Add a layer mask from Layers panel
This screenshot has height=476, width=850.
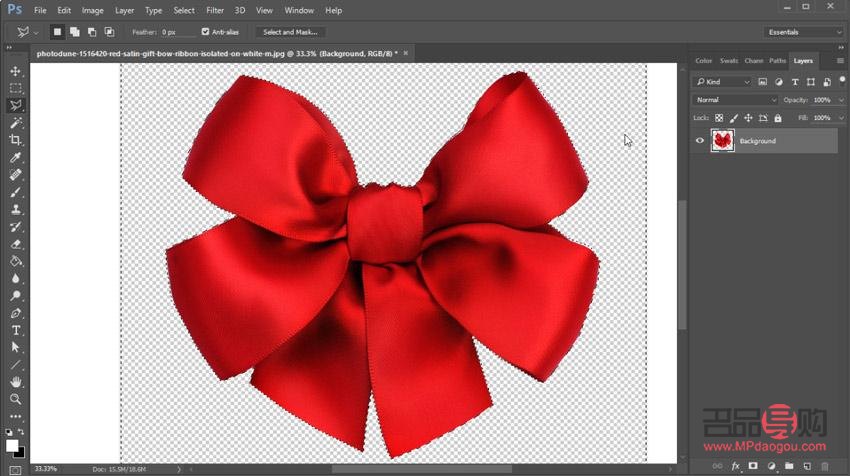pos(753,466)
